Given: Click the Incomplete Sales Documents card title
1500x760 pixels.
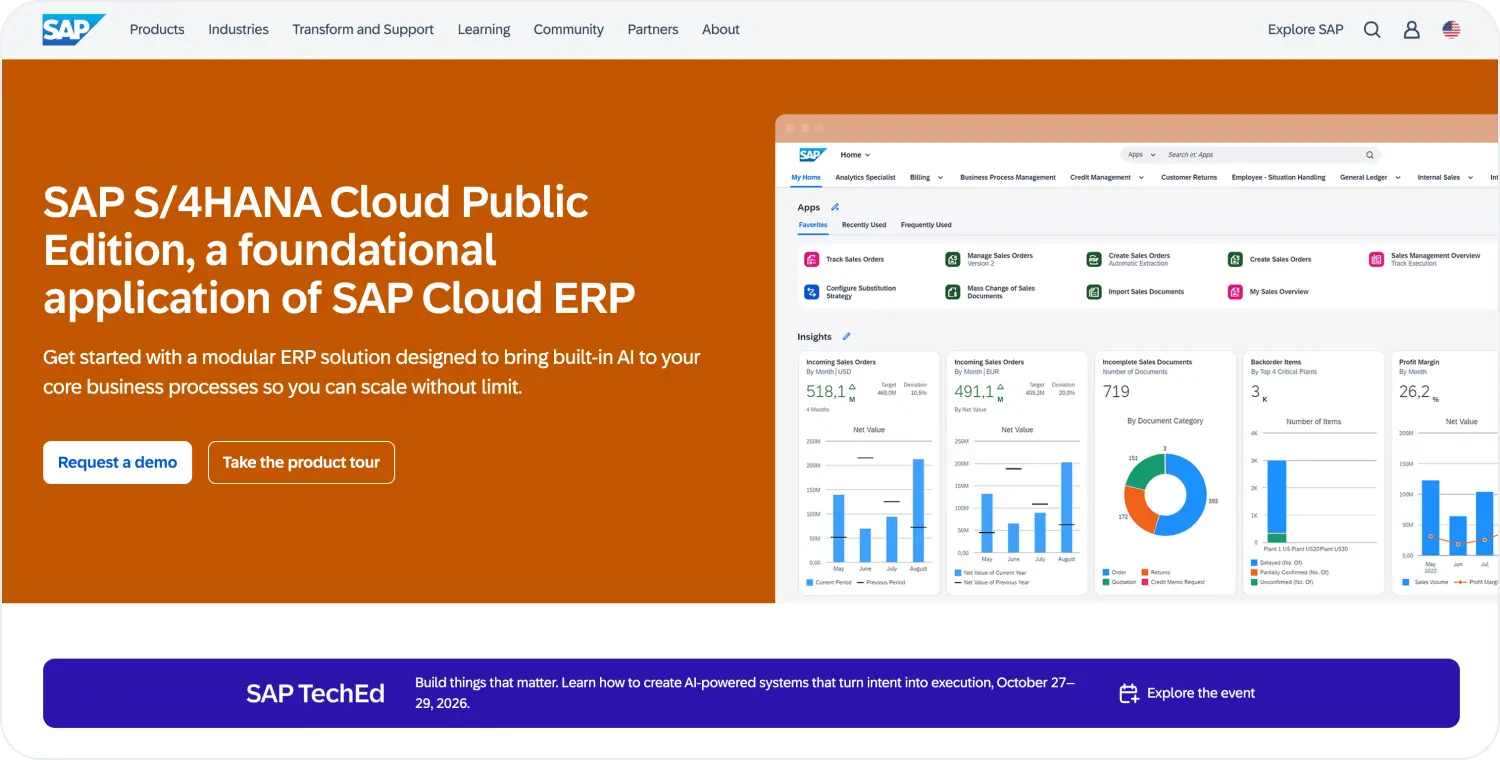Looking at the screenshot, I should [x=1147, y=362].
